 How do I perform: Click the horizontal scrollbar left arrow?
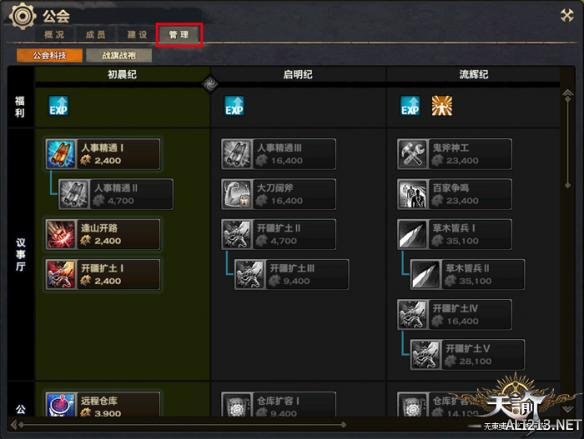point(14,424)
